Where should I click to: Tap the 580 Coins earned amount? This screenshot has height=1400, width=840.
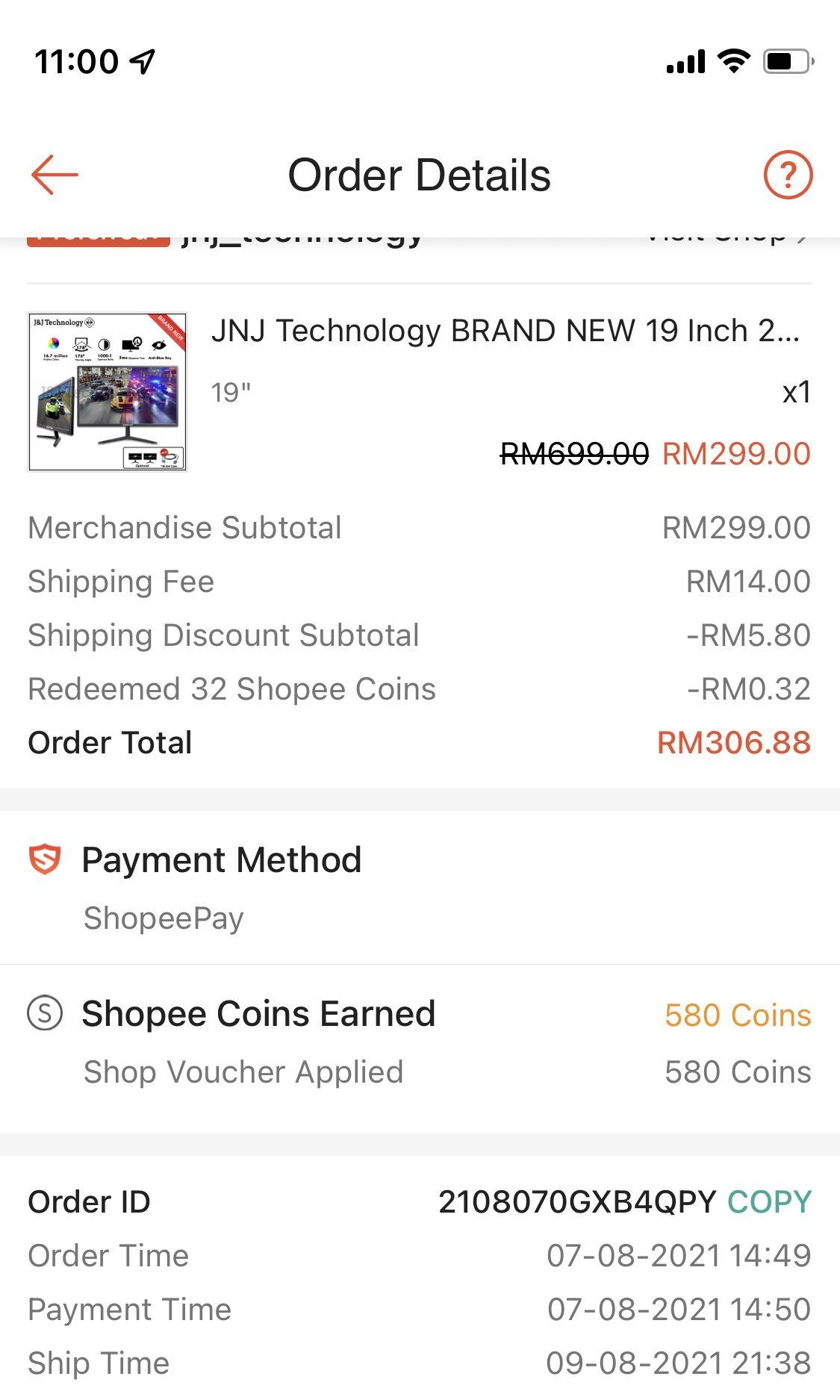pos(738,1015)
